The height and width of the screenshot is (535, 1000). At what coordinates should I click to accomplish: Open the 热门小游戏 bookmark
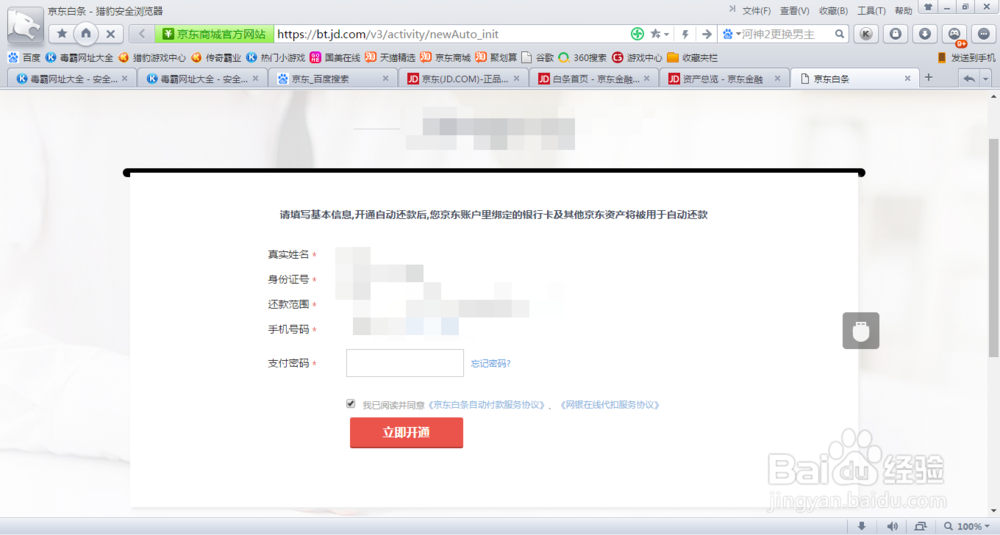(276, 57)
